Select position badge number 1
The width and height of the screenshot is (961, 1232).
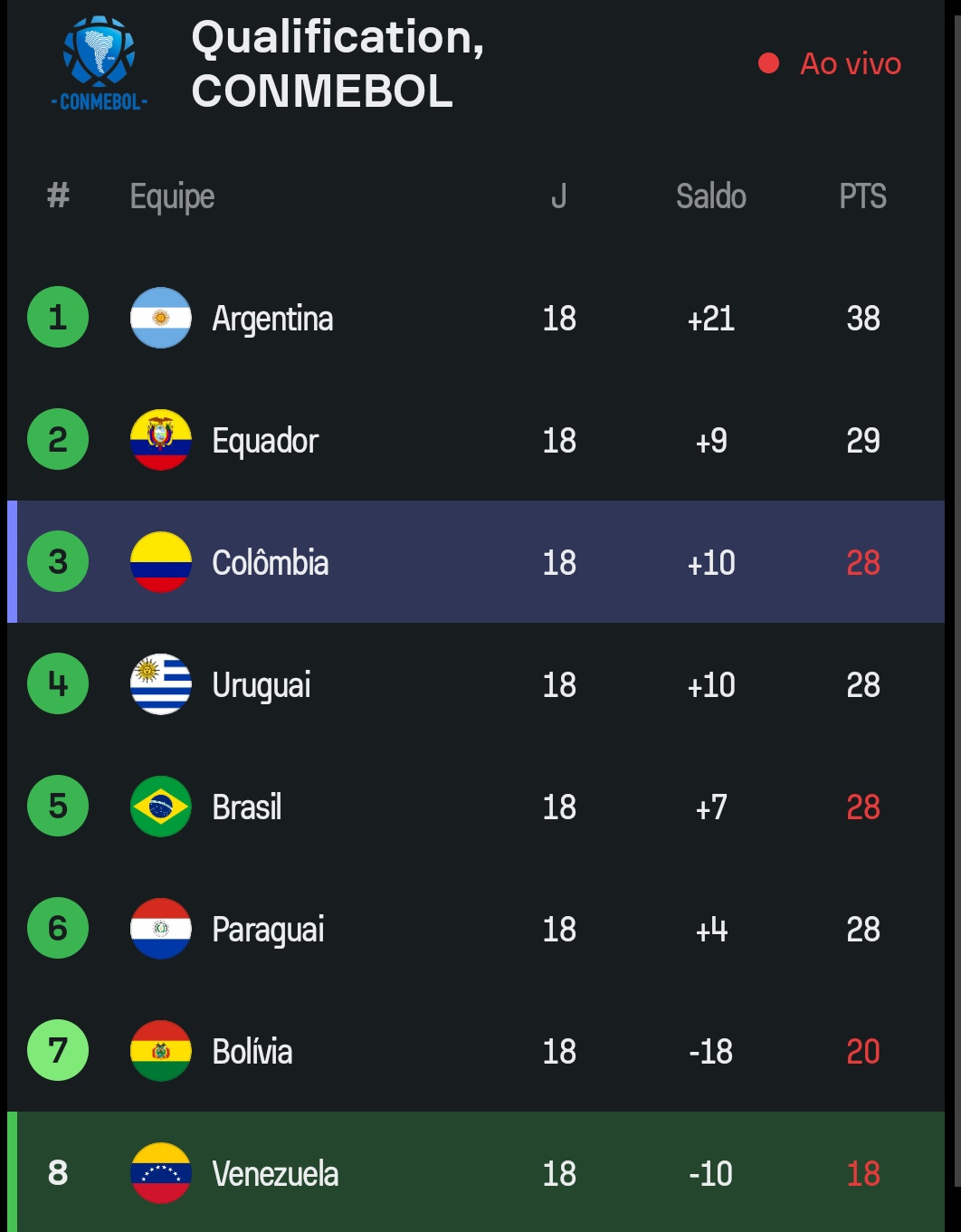pos(58,318)
